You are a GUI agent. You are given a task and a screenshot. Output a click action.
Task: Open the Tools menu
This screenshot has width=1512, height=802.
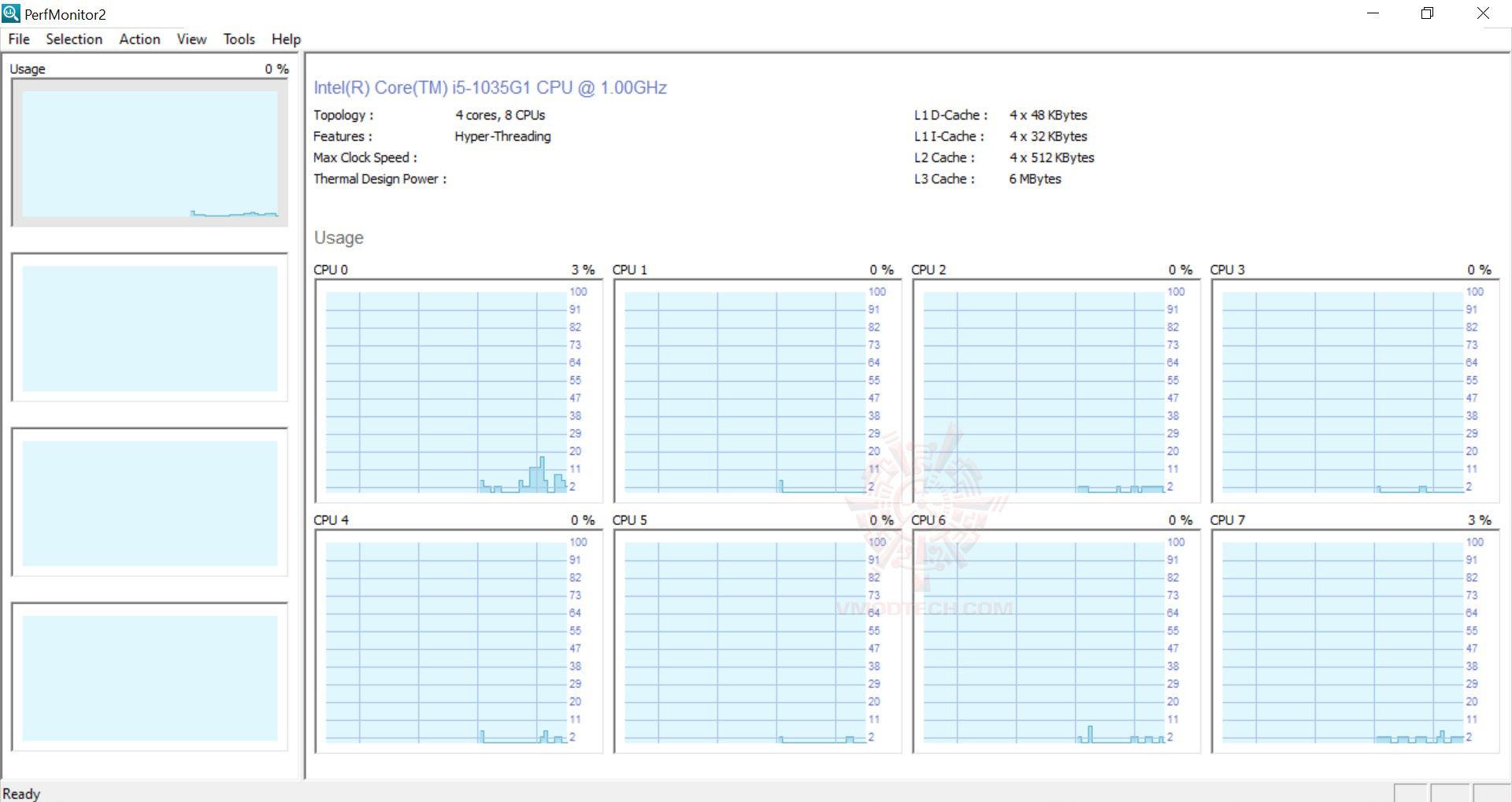[239, 39]
